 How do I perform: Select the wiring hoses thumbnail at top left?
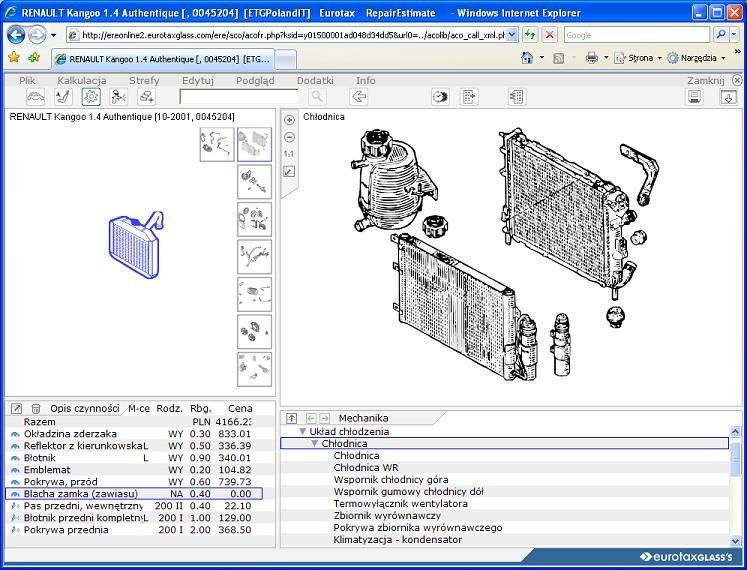pos(217,144)
